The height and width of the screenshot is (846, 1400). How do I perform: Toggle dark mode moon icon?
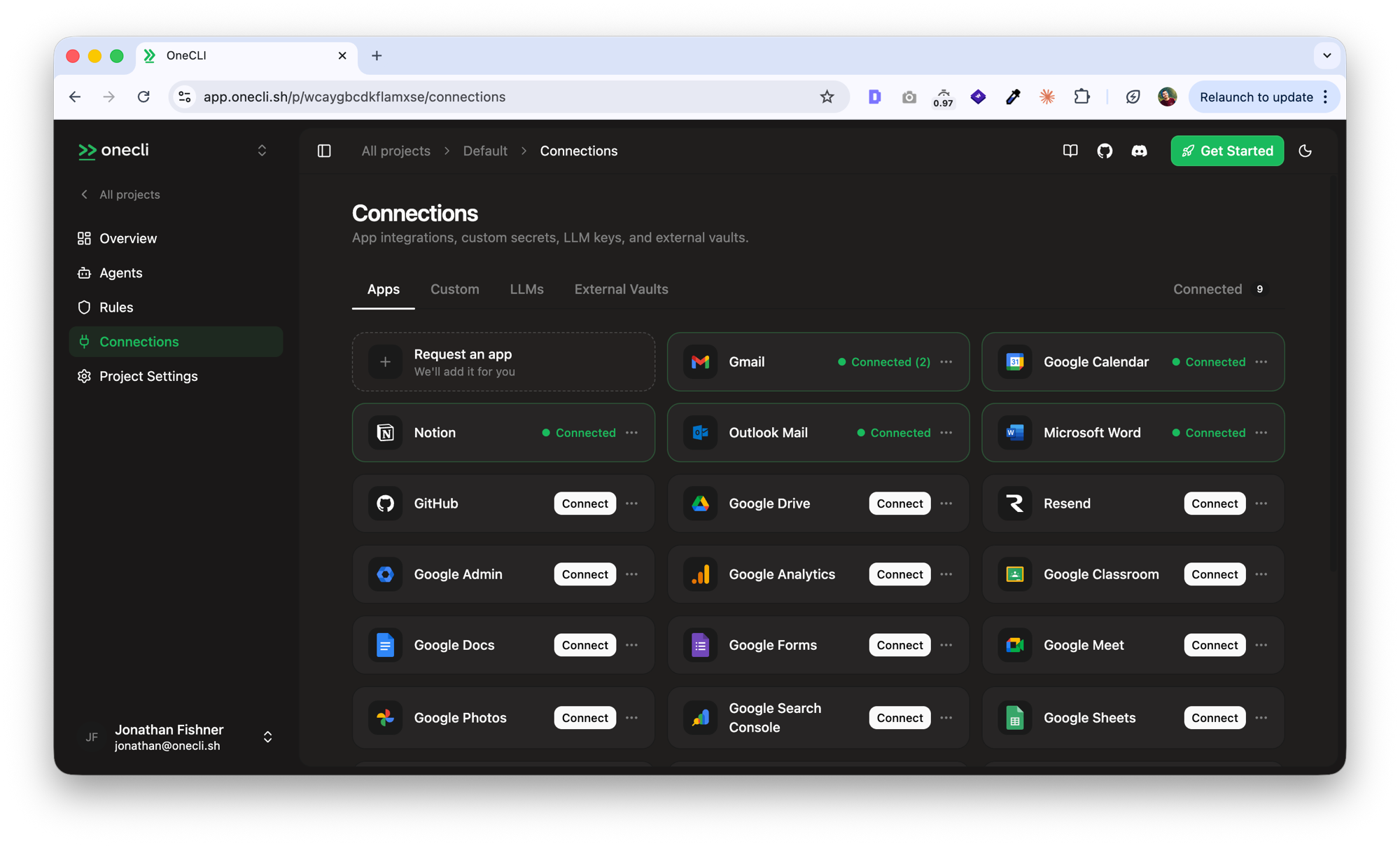[x=1305, y=151]
